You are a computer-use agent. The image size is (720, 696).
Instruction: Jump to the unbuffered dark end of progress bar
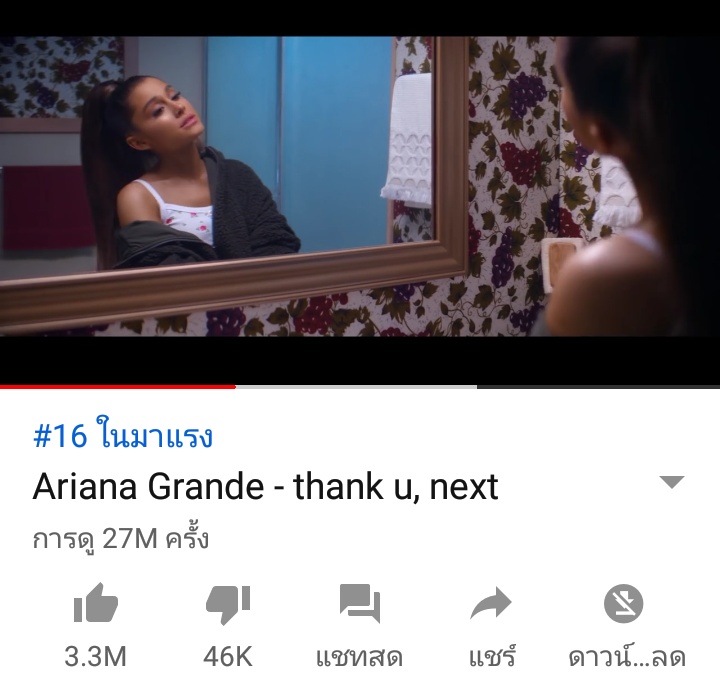(x=598, y=387)
